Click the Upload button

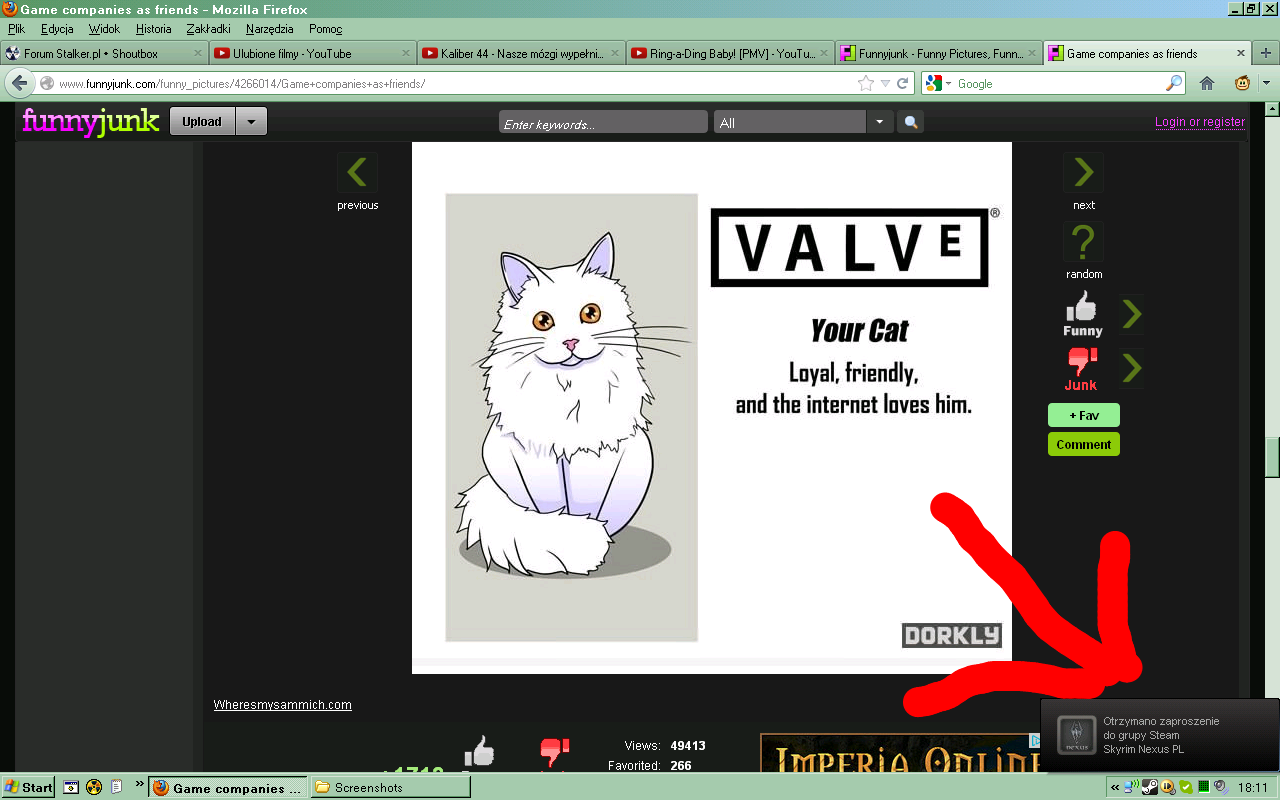coord(202,122)
